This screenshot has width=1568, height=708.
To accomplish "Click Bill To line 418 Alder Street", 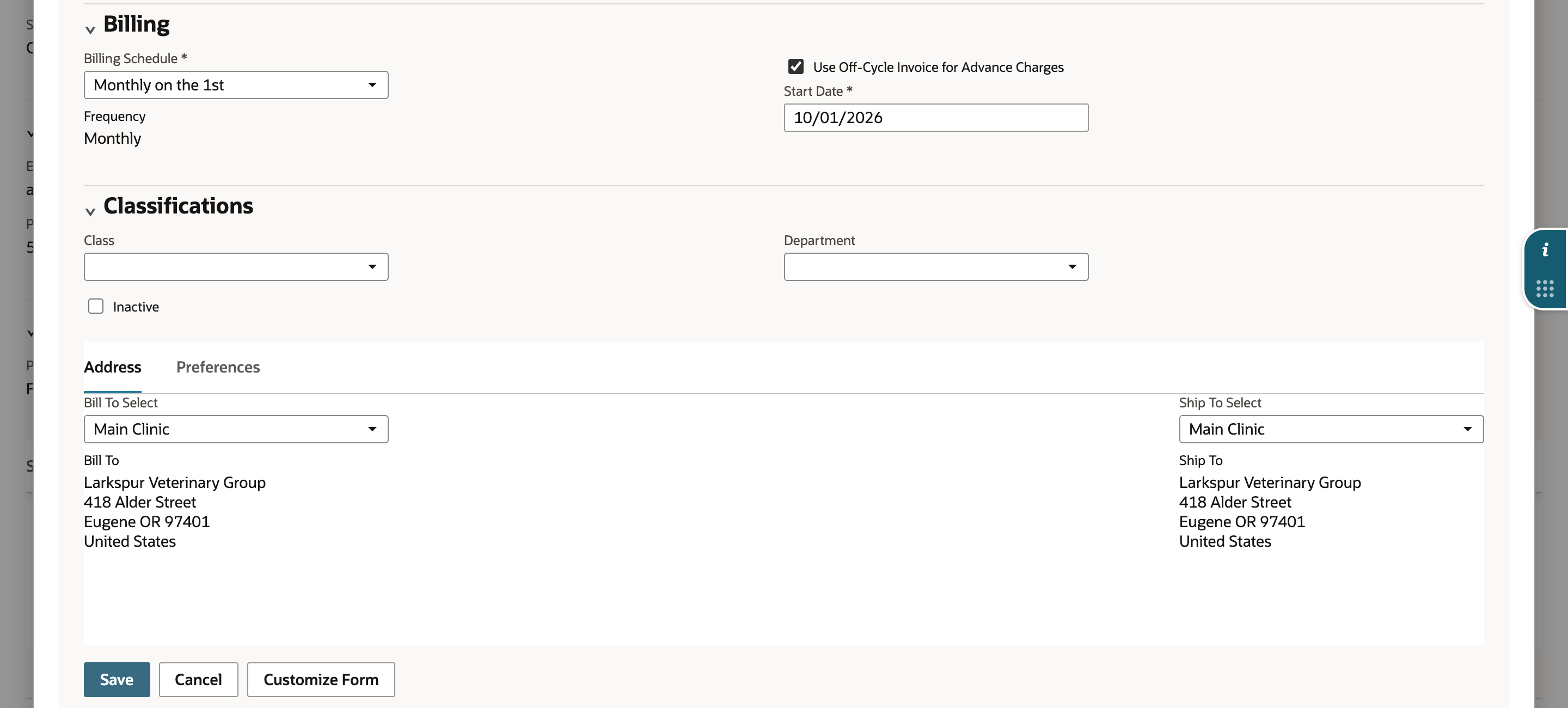I will pyautogui.click(x=140, y=502).
